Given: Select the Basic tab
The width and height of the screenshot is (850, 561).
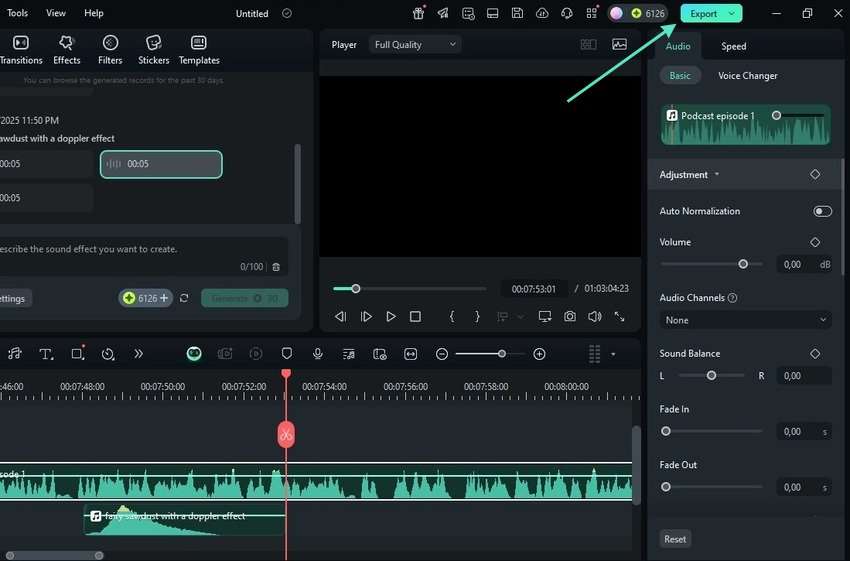Looking at the screenshot, I should [x=680, y=76].
